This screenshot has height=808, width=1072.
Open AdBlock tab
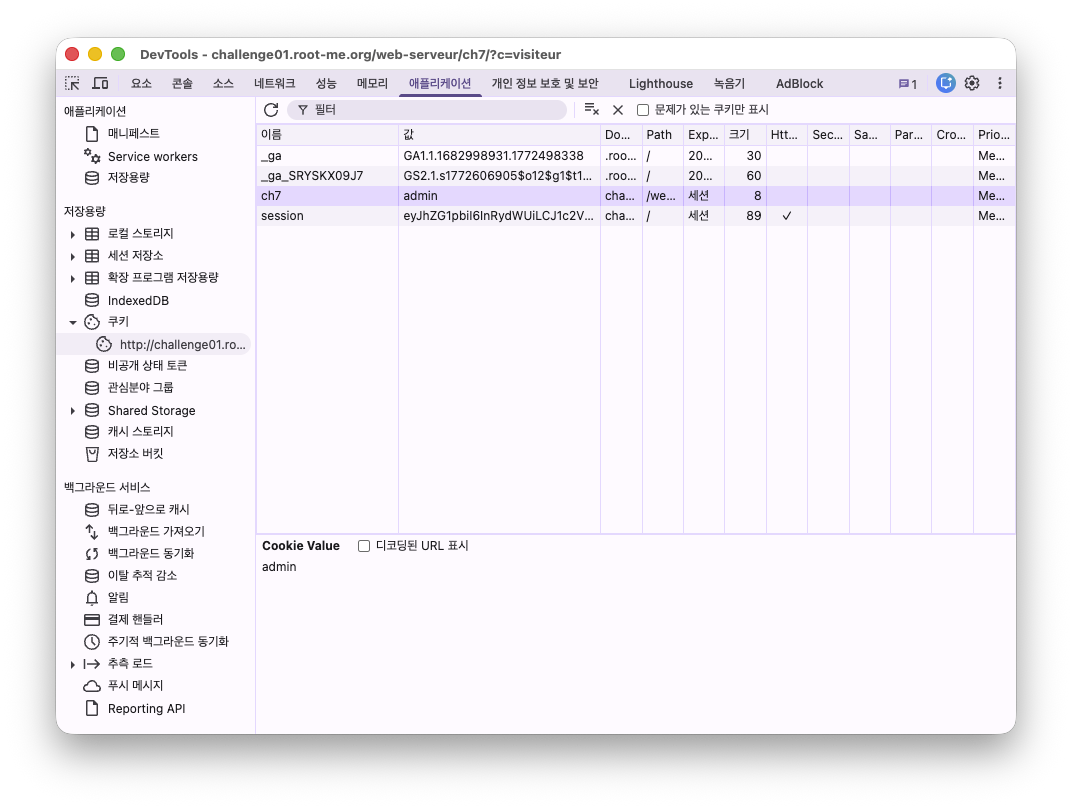pyautogui.click(x=799, y=83)
